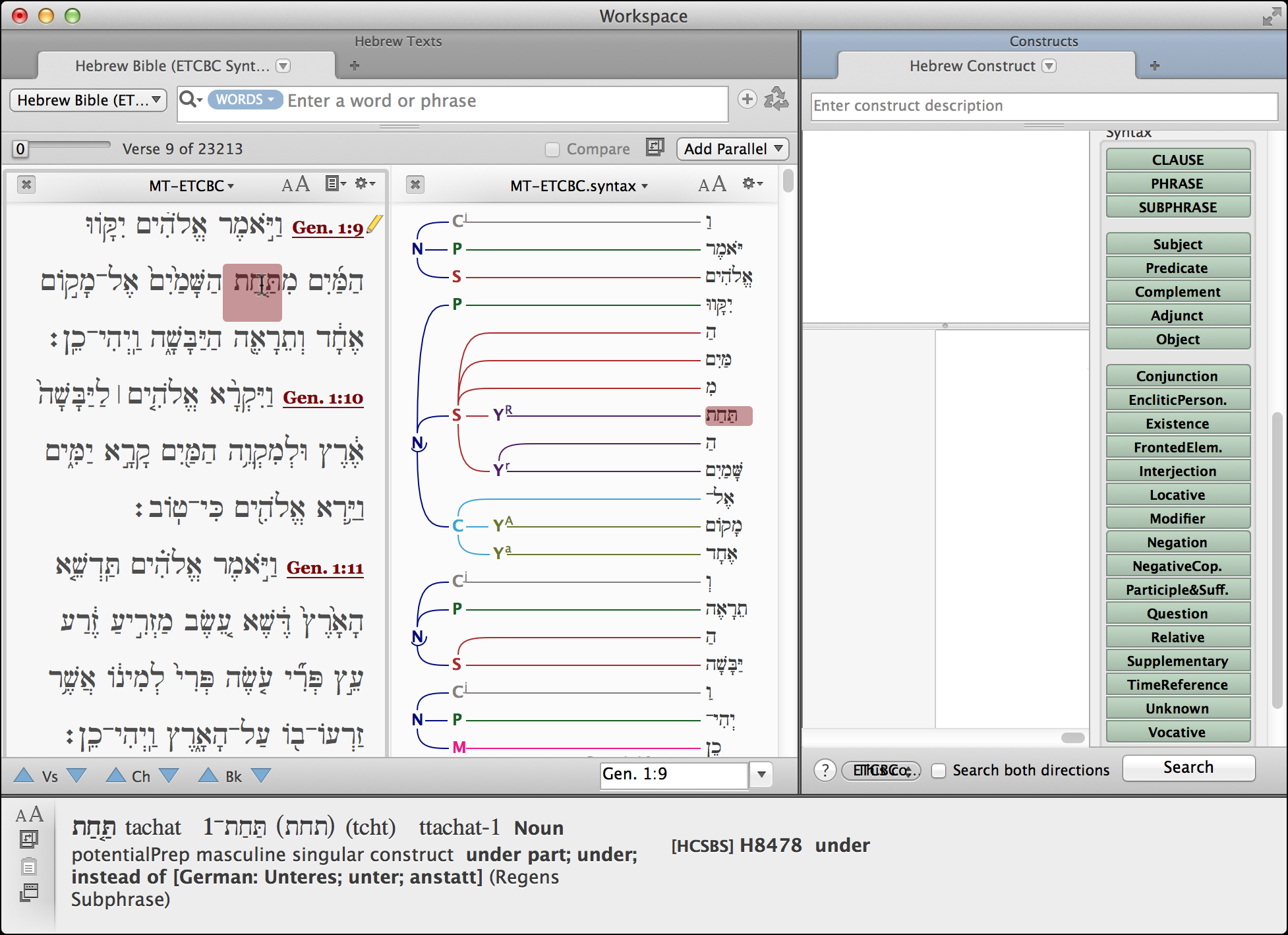Viewport: 1288px width, 935px height.
Task: Click the SUBPHRASE syntax item
Action: pyautogui.click(x=1178, y=207)
